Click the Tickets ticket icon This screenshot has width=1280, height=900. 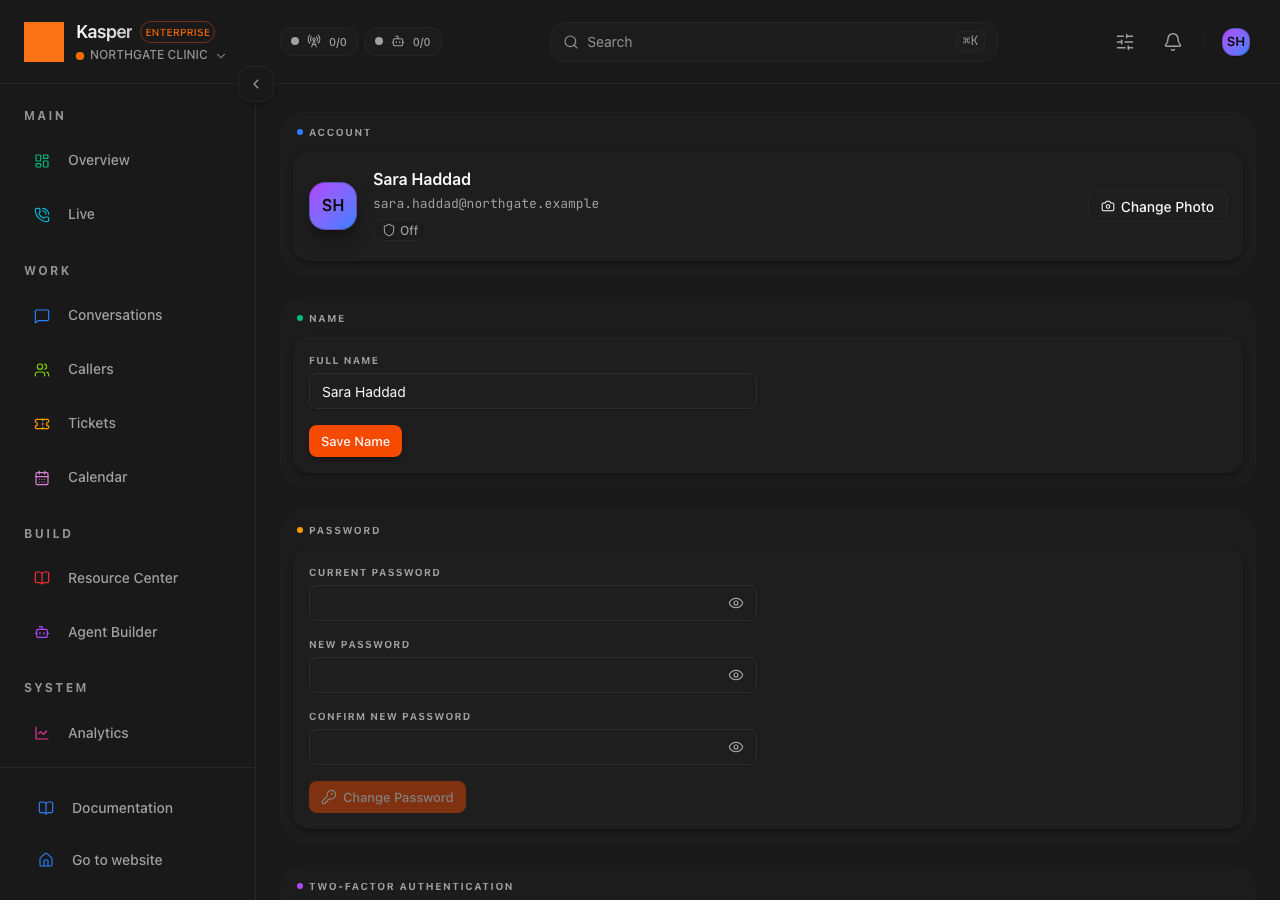(42, 423)
